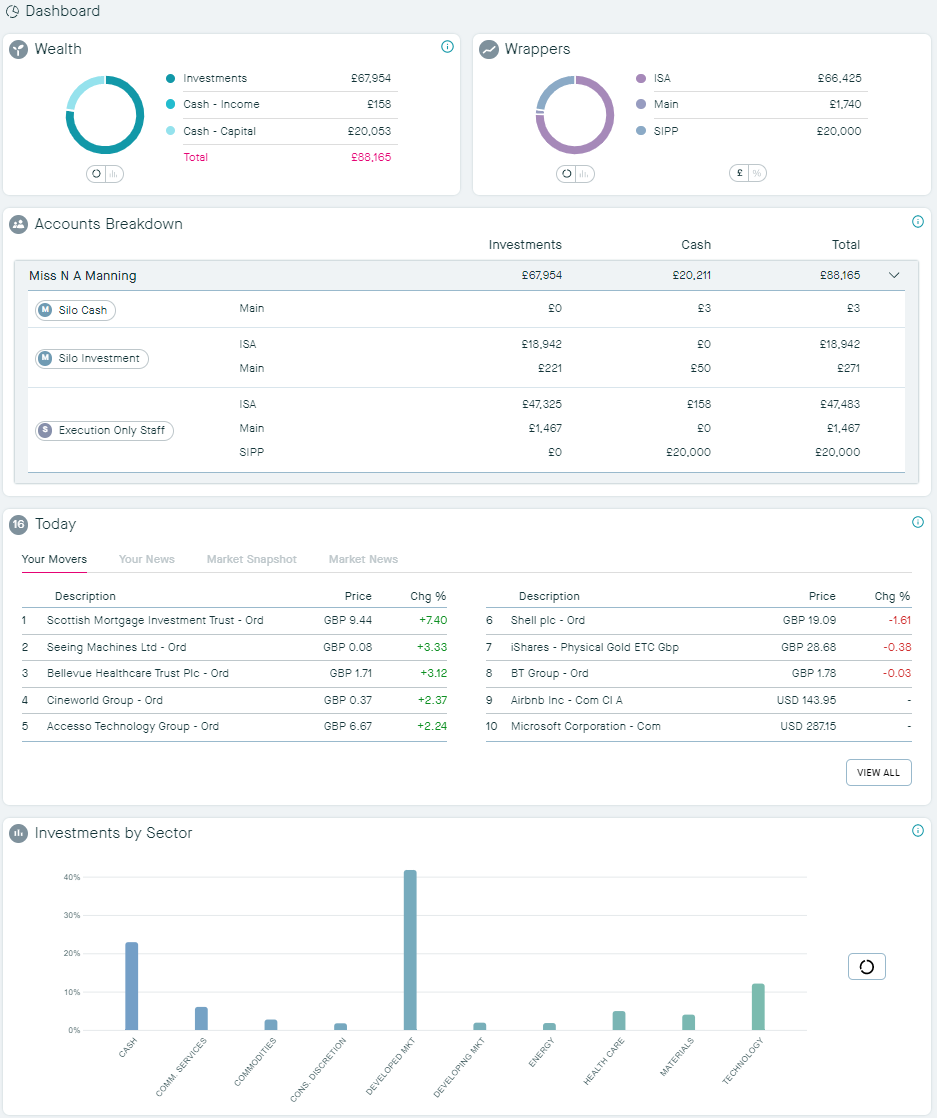The height and width of the screenshot is (1118, 937).
Task: Open the Wealth panel info tooltip icon
Action: 447,47
